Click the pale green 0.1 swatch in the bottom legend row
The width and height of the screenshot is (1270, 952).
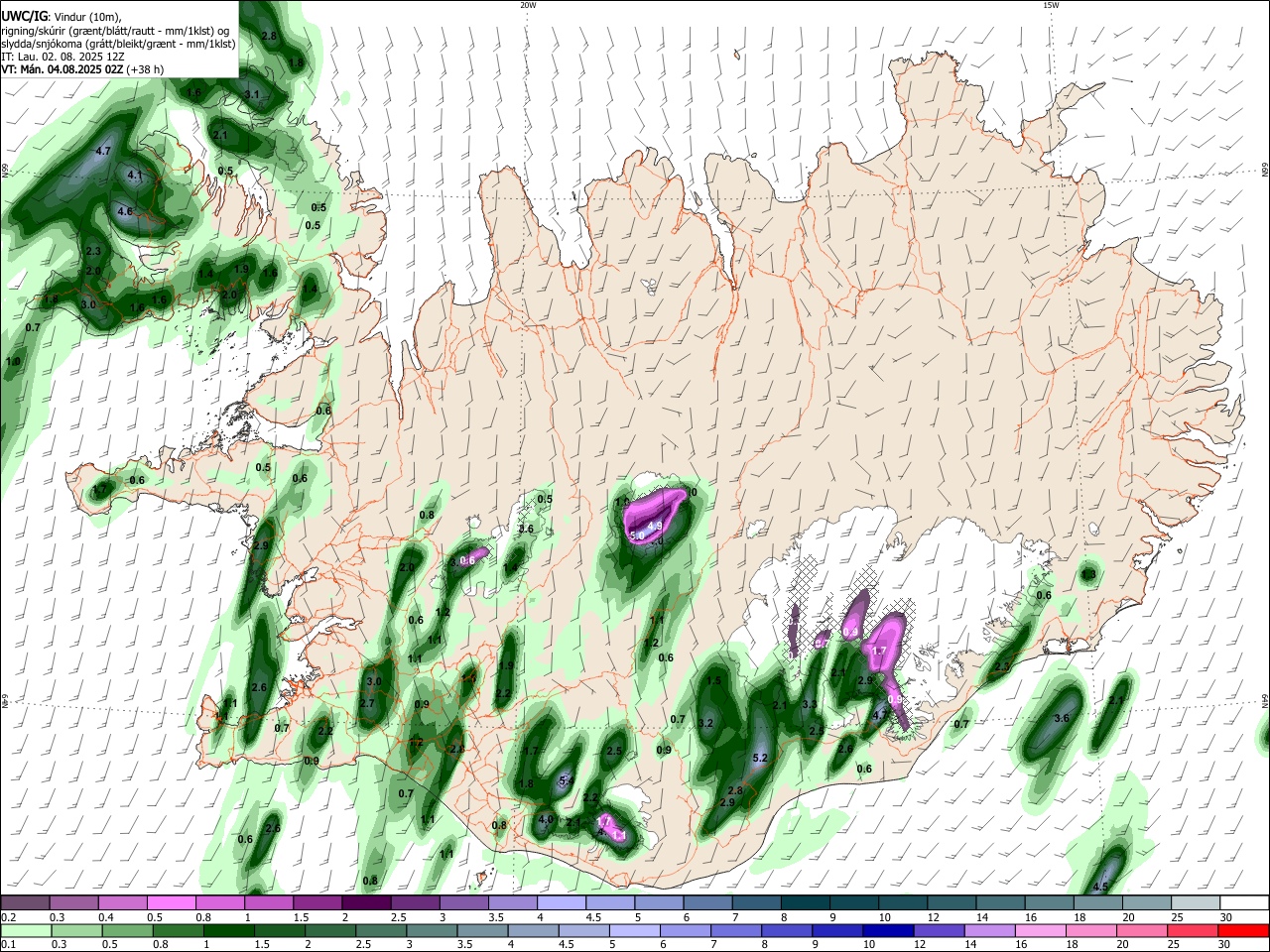[26, 930]
